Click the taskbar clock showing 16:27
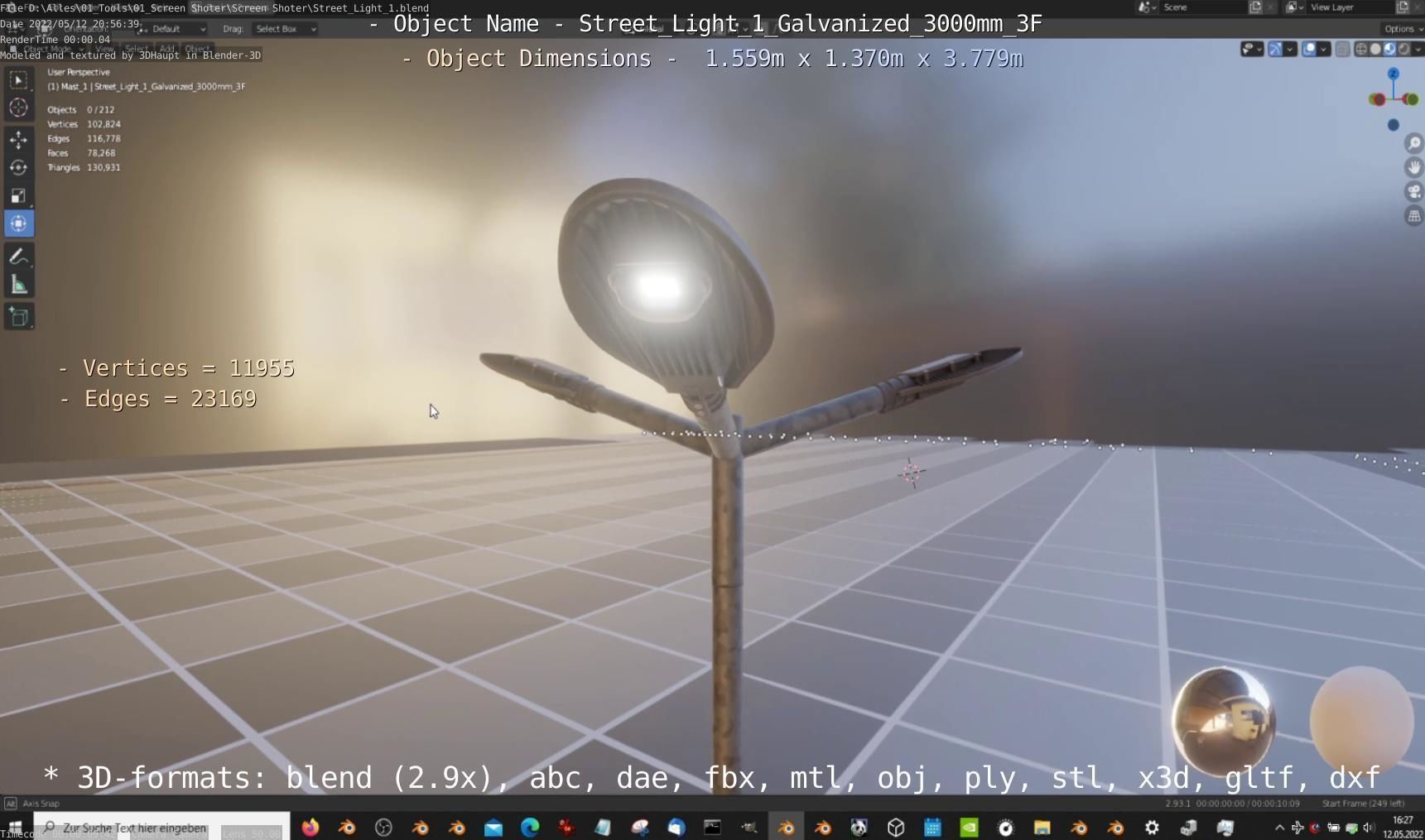Image resolution: width=1425 pixels, height=840 pixels. point(1403,827)
